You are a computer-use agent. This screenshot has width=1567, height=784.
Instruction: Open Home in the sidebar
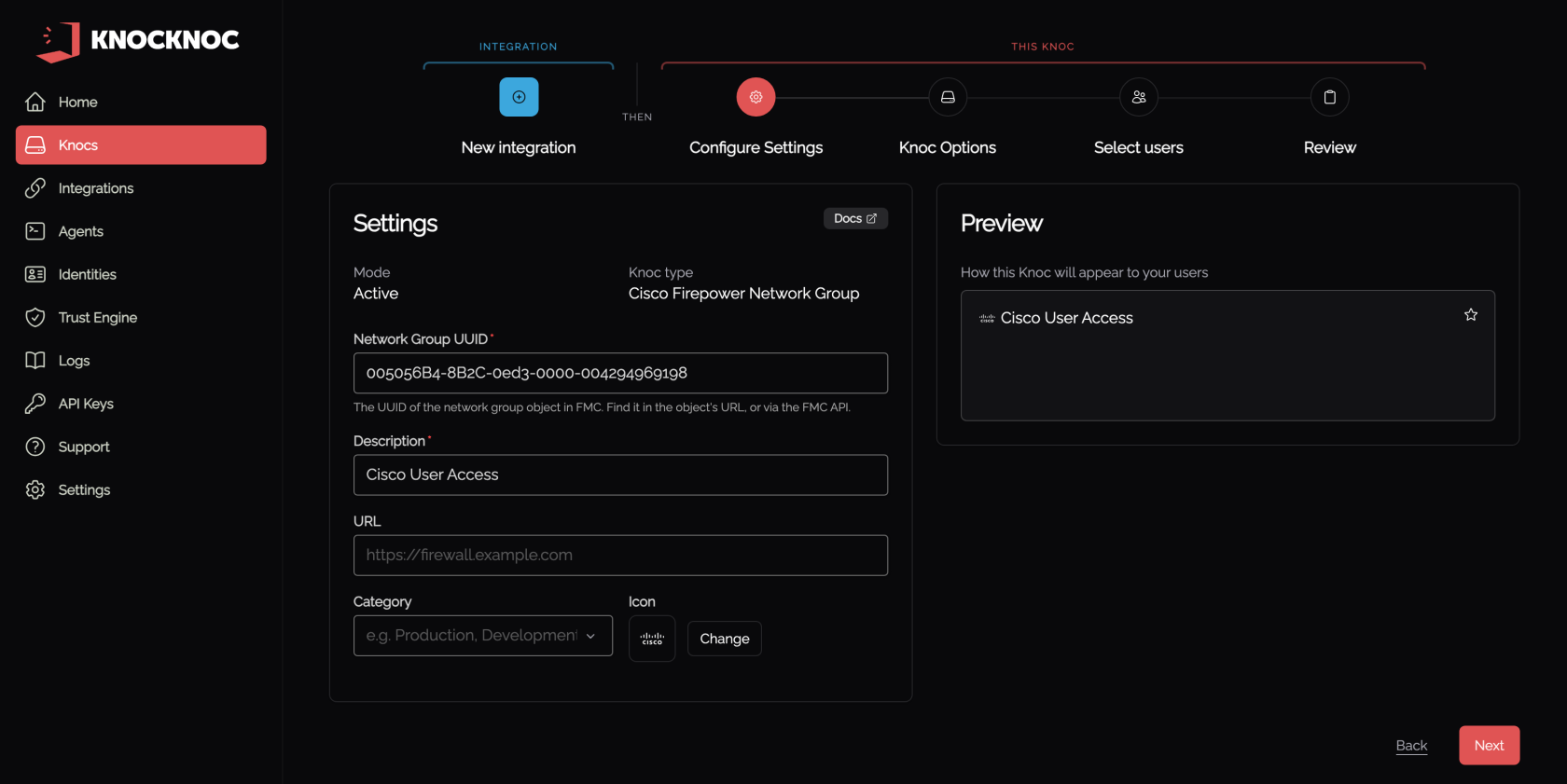pyautogui.click(x=141, y=102)
